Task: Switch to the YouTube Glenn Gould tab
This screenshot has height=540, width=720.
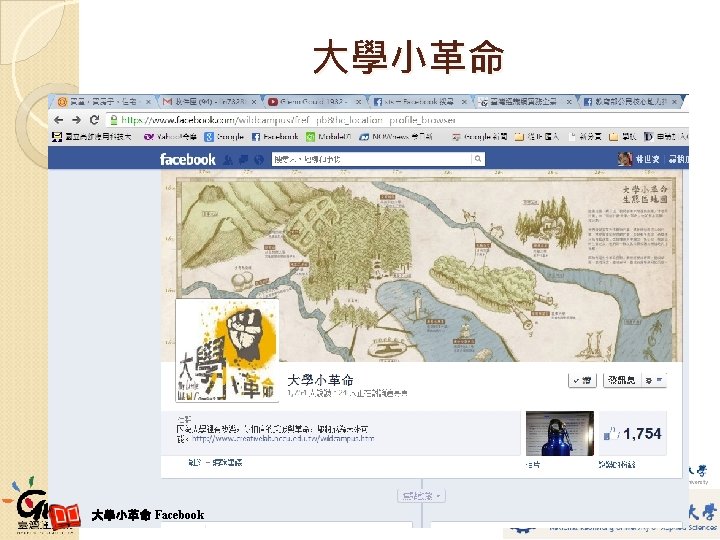Action: [x=315, y=101]
